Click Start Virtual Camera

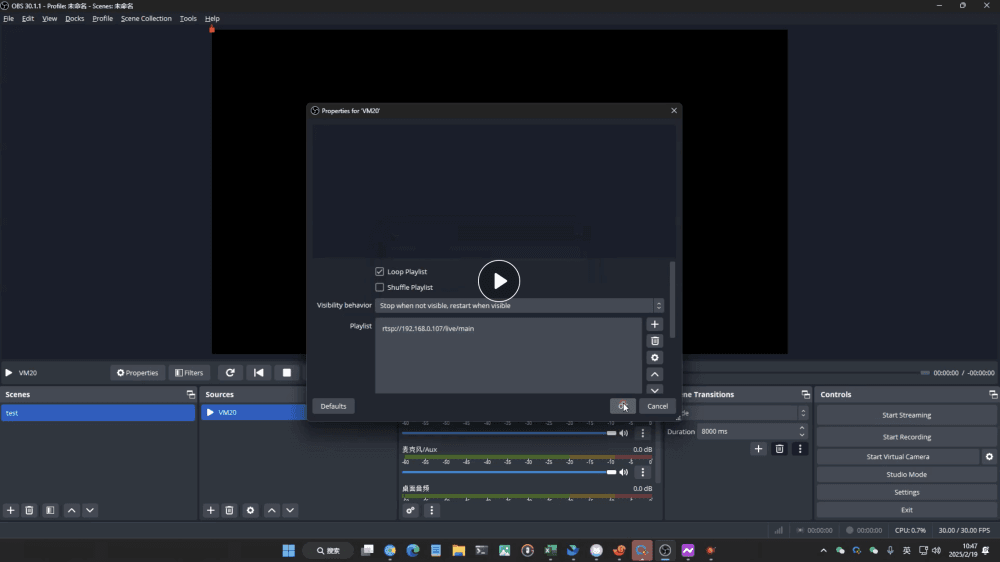point(897,457)
